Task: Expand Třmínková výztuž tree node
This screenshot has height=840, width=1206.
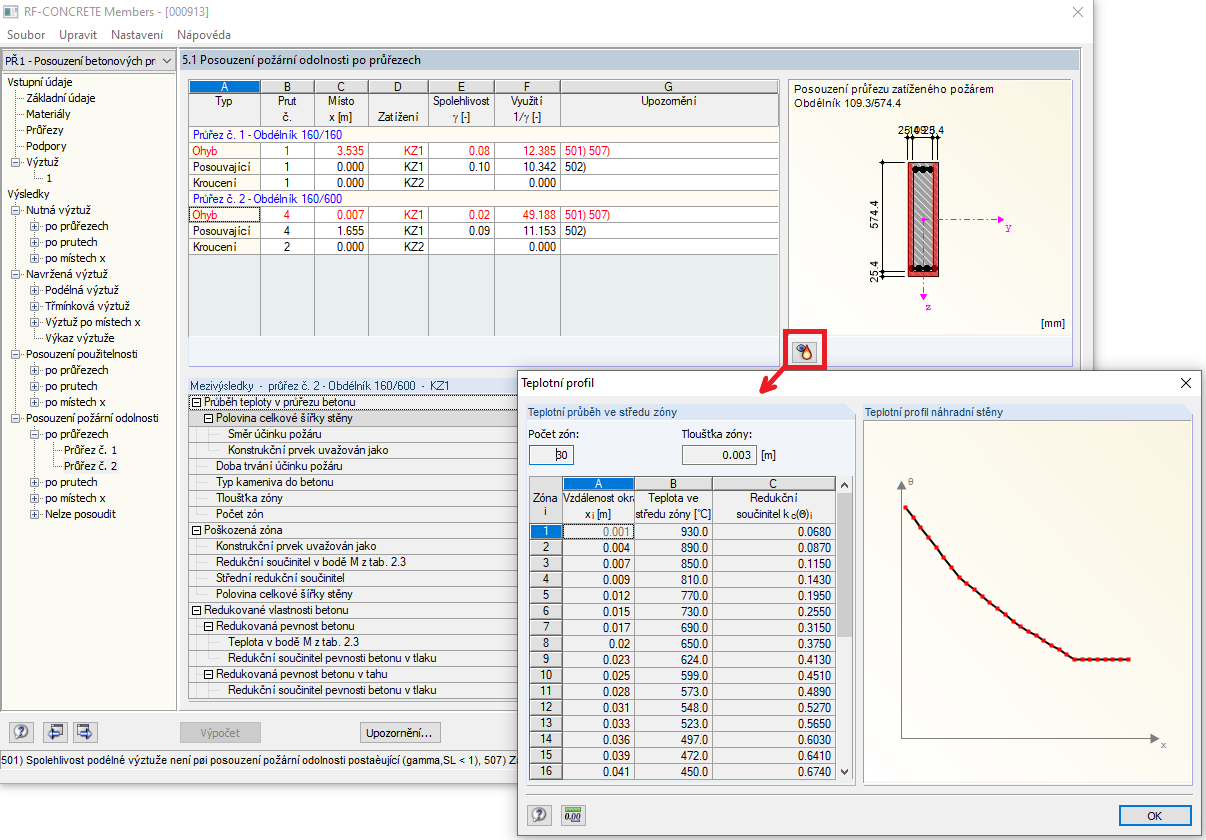Action: pyautogui.click(x=35, y=306)
